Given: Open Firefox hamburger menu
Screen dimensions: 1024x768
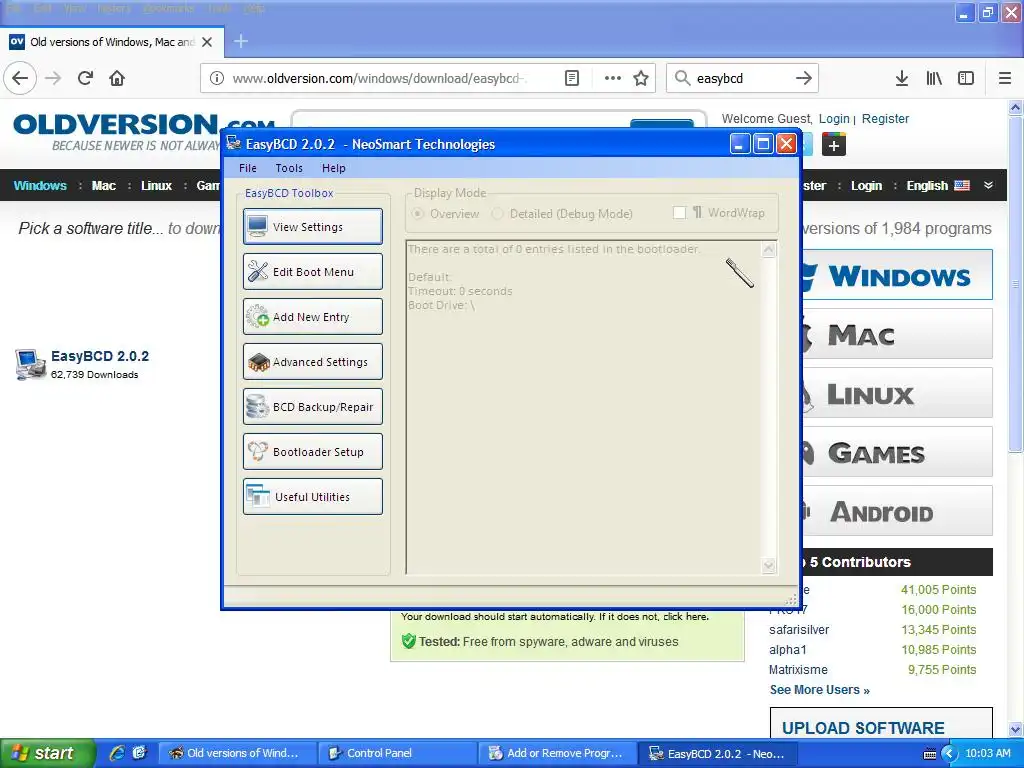Looking at the screenshot, I should (1005, 78).
